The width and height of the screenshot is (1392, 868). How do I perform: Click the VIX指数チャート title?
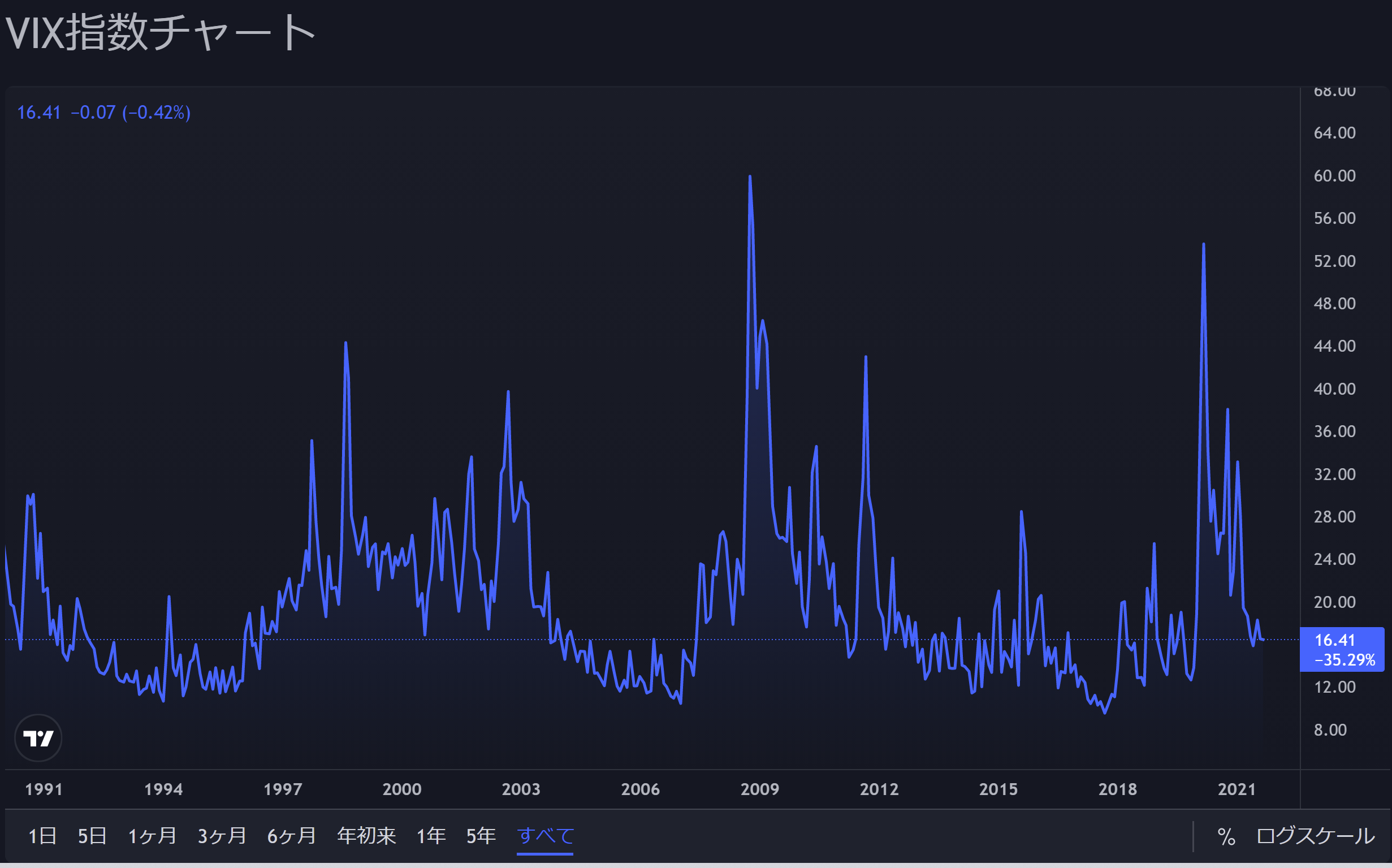coord(160,33)
